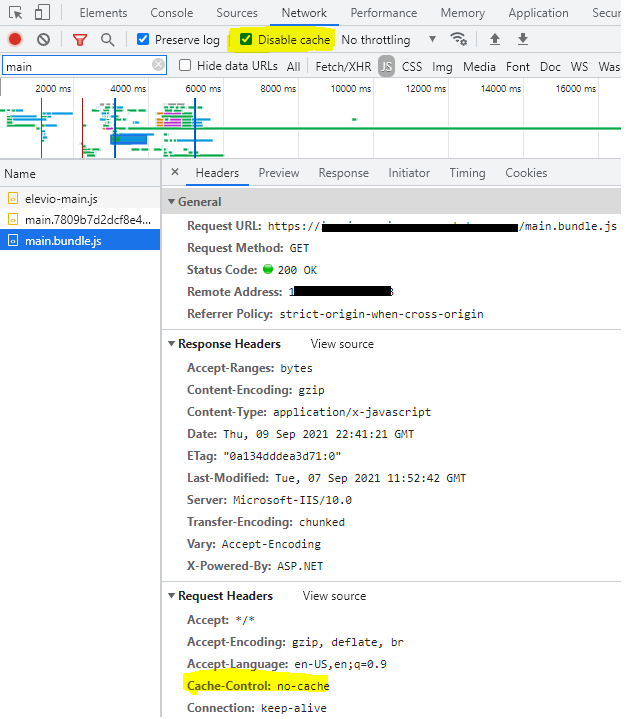This screenshot has height=719, width=626.
Task: Open the Initiator details tab
Action: click(409, 173)
